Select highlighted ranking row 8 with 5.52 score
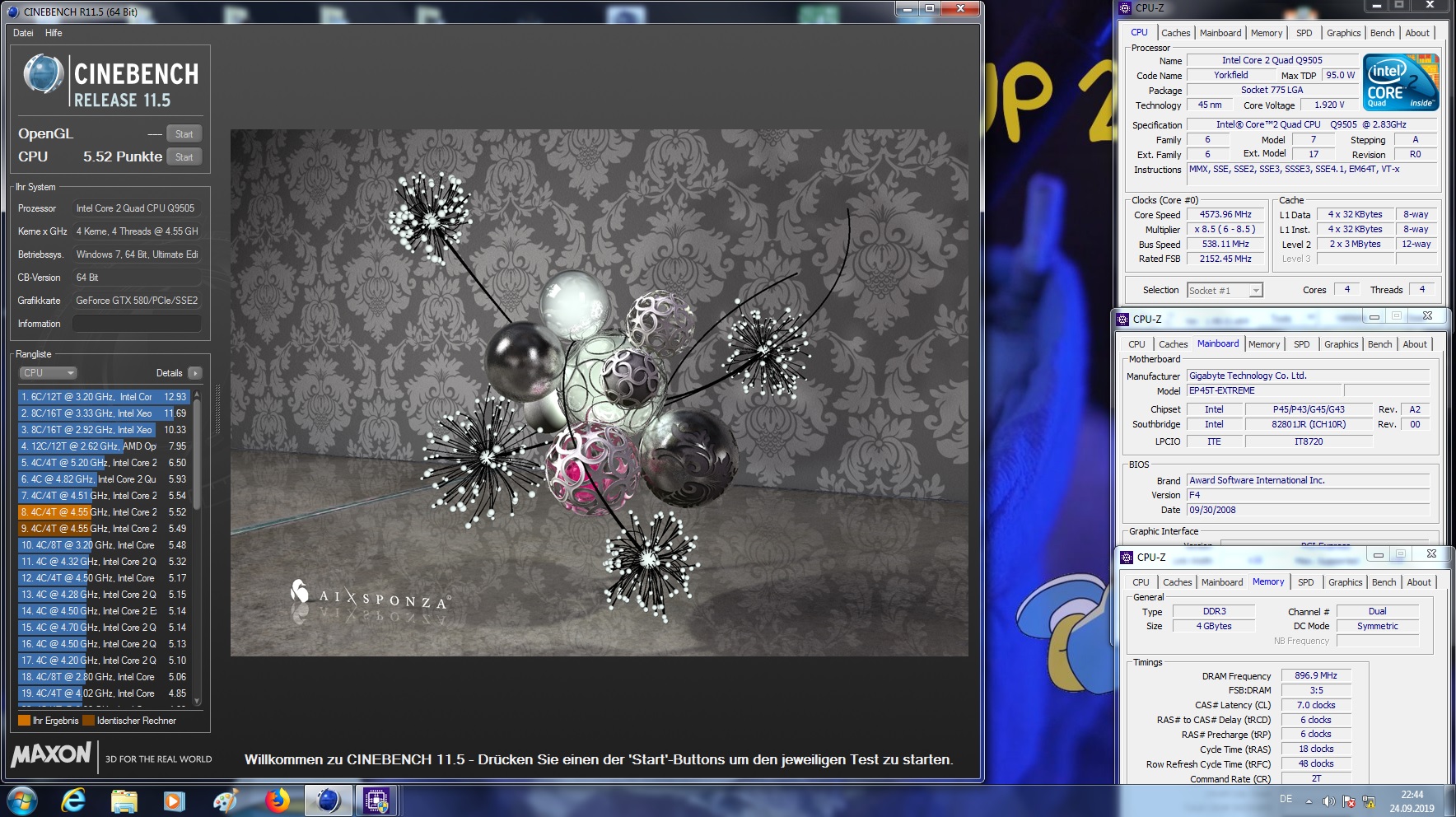Image resolution: width=1456 pixels, height=817 pixels. click(105, 512)
